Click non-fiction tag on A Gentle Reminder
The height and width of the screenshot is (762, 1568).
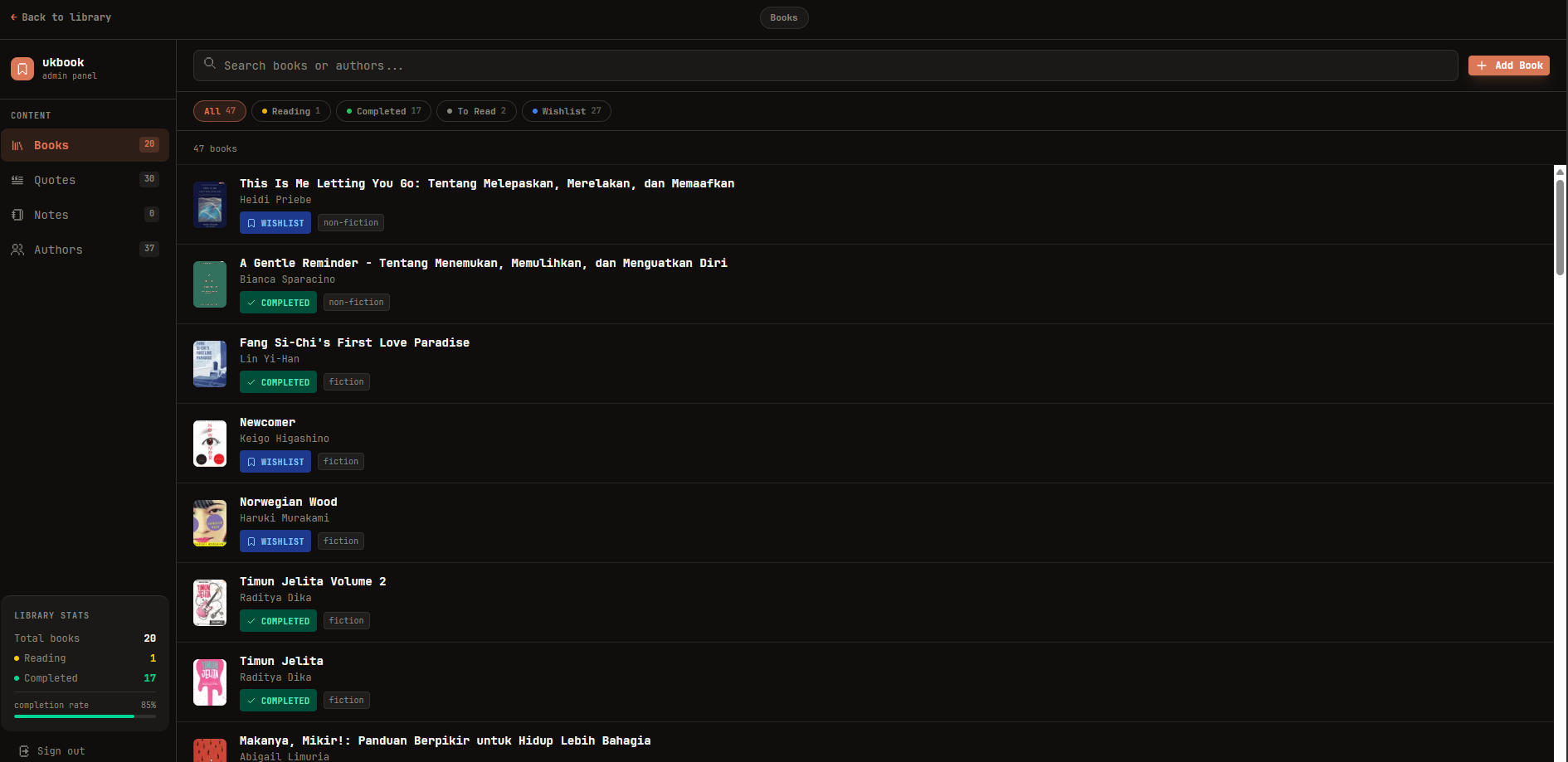click(x=357, y=303)
